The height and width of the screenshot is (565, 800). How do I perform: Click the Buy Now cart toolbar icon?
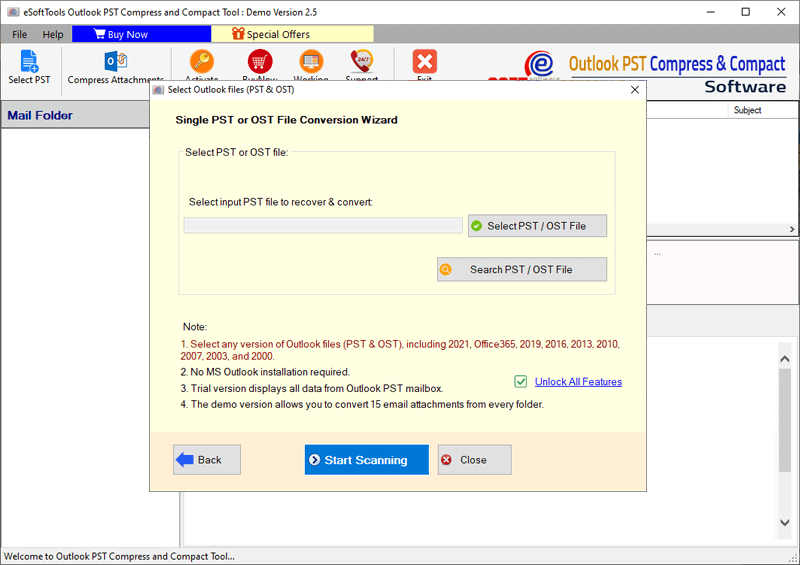(x=260, y=62)
